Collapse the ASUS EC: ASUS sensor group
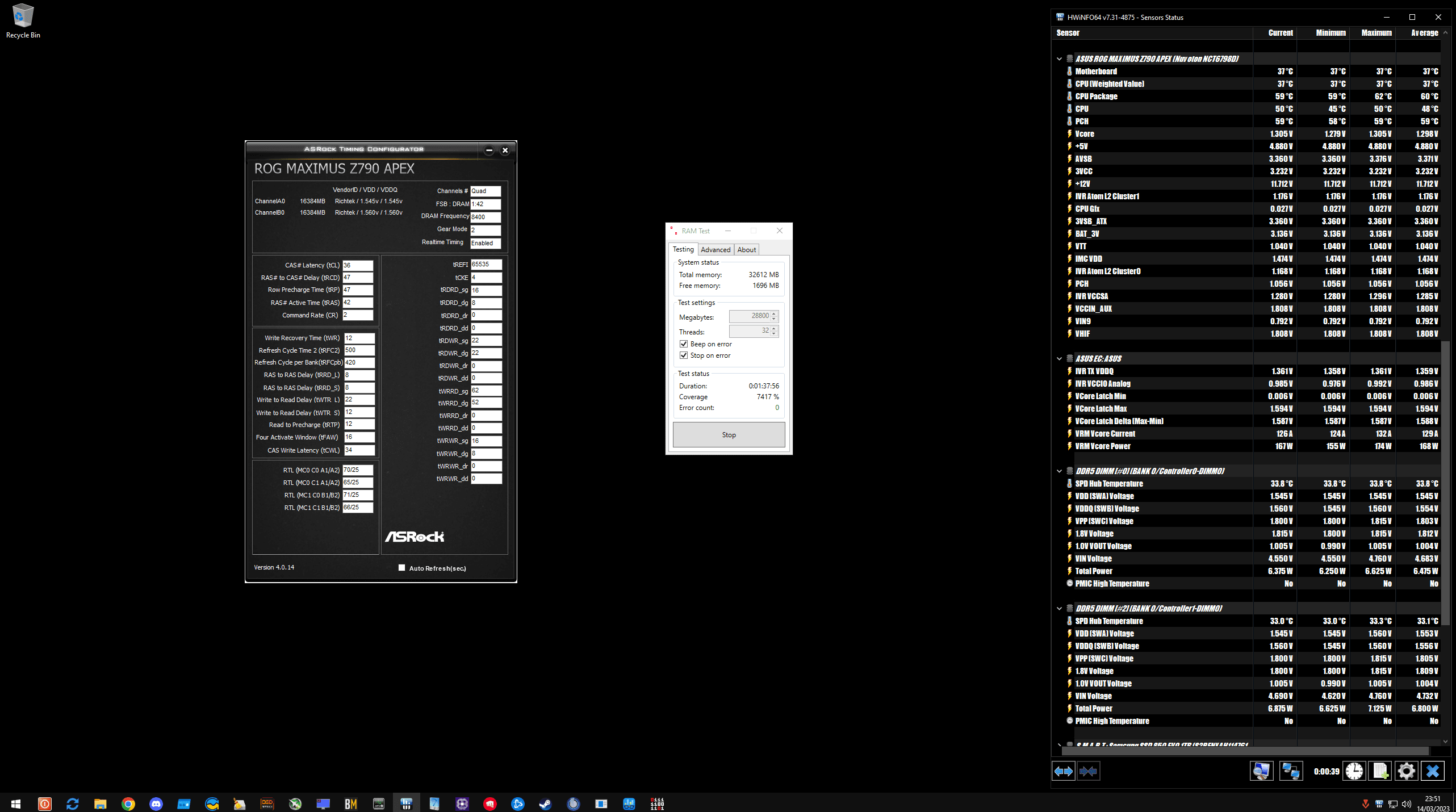 1059,359
